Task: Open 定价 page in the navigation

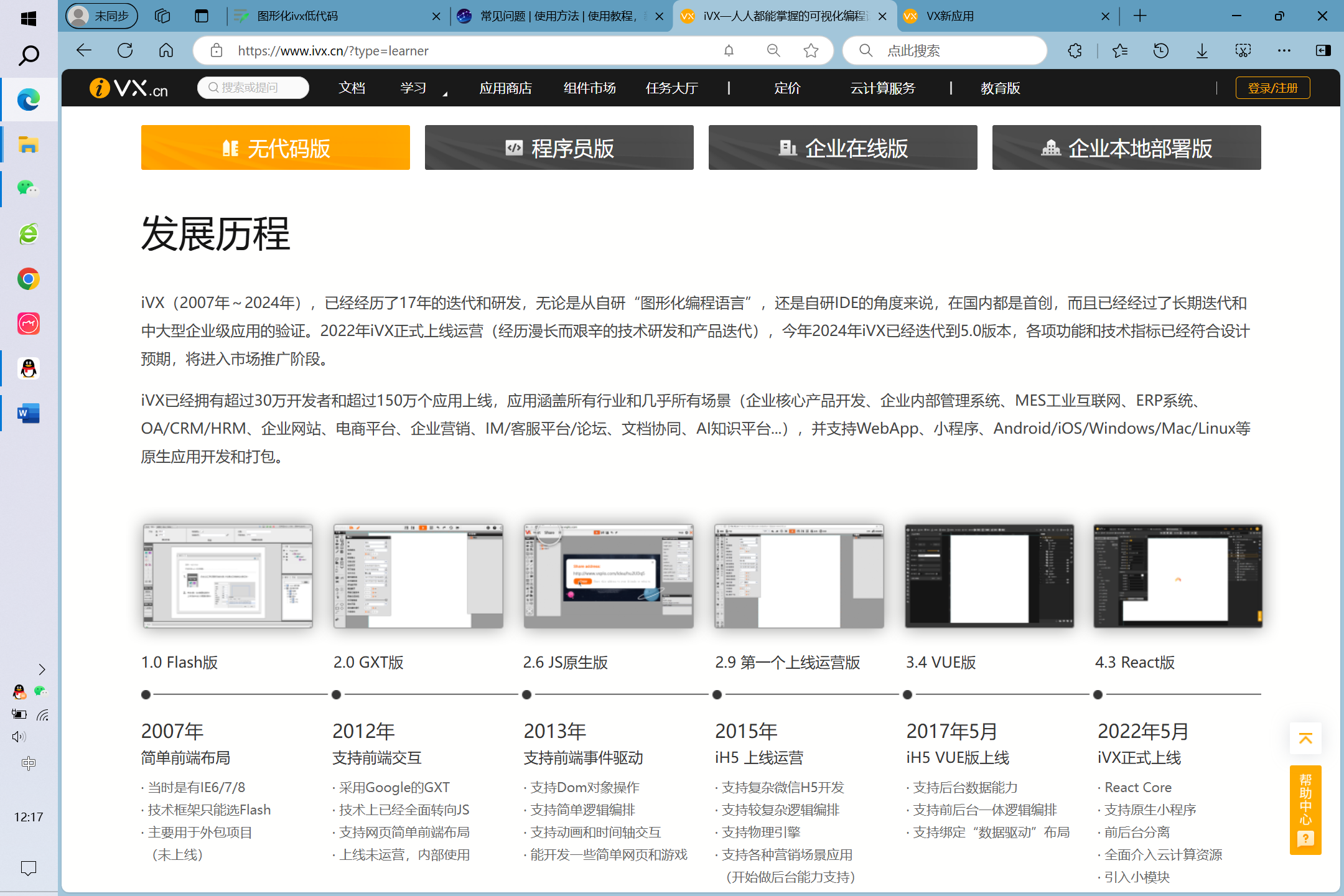Action: pos(787,88)
